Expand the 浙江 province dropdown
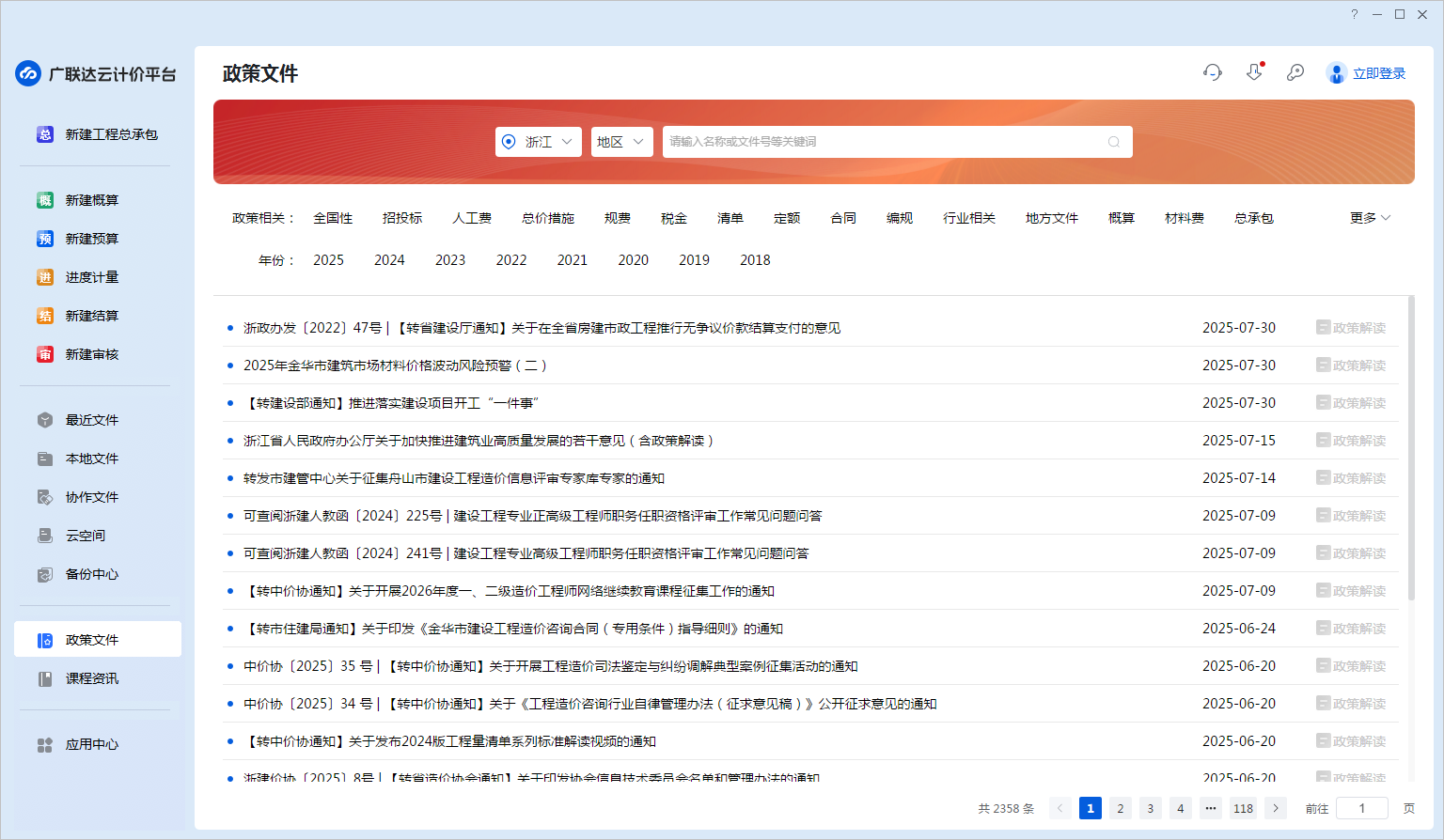1444x840 pixels. (x=538, y=142)
